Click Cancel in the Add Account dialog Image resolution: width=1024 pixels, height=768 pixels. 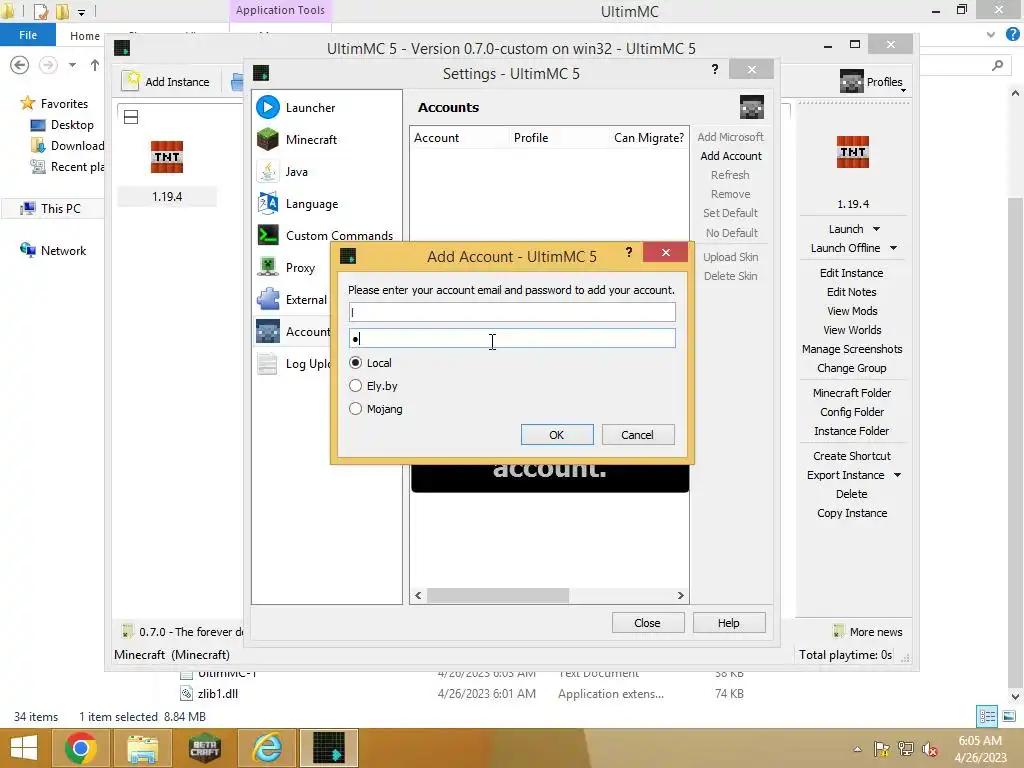pos(637,435)
